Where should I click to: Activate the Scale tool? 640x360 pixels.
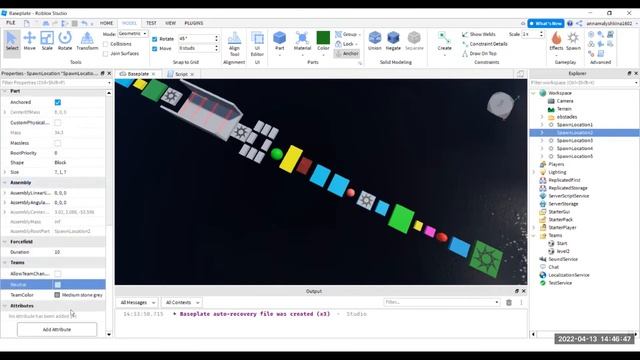[47, 41]
